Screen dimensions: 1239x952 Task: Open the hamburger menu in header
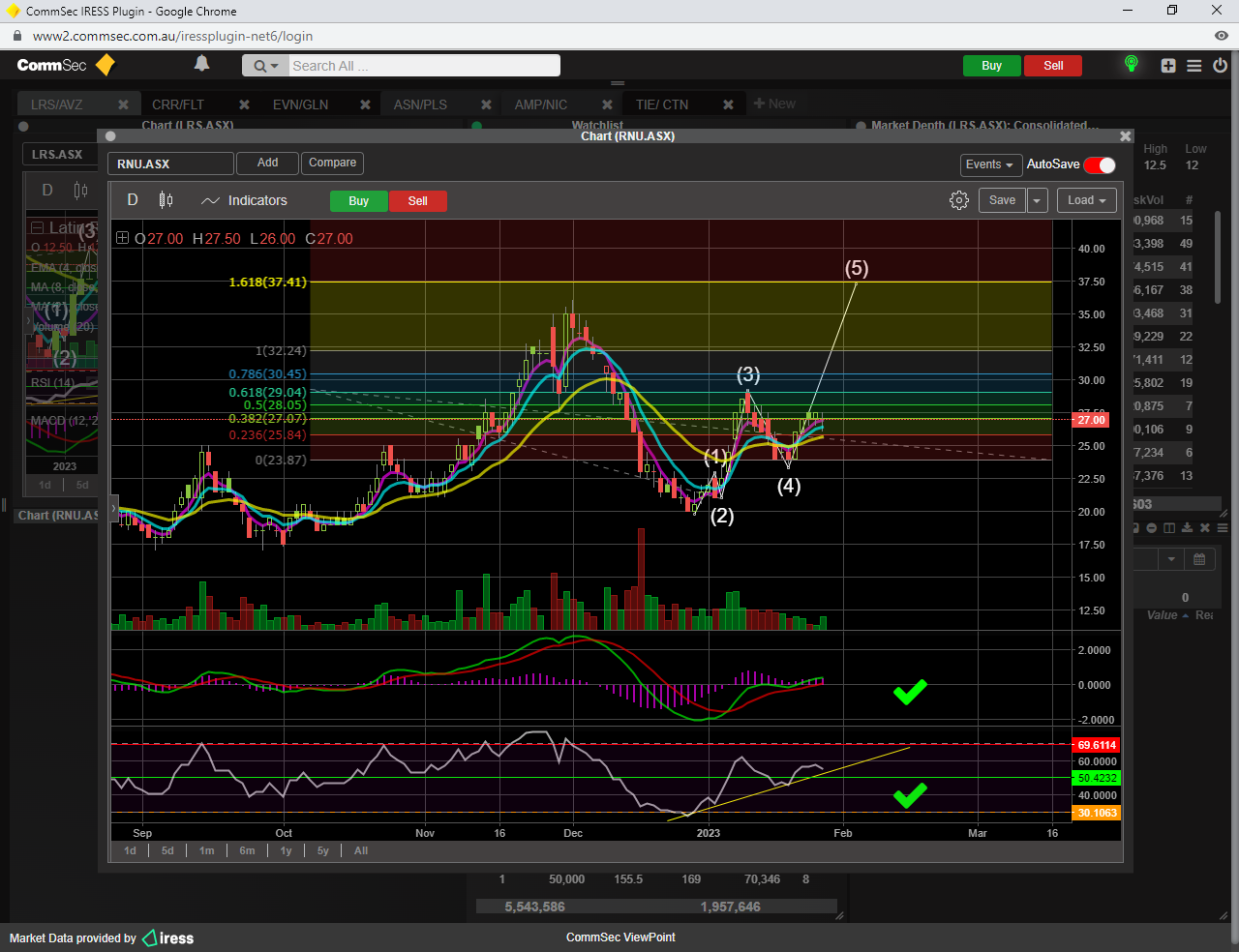[1194, 66]
